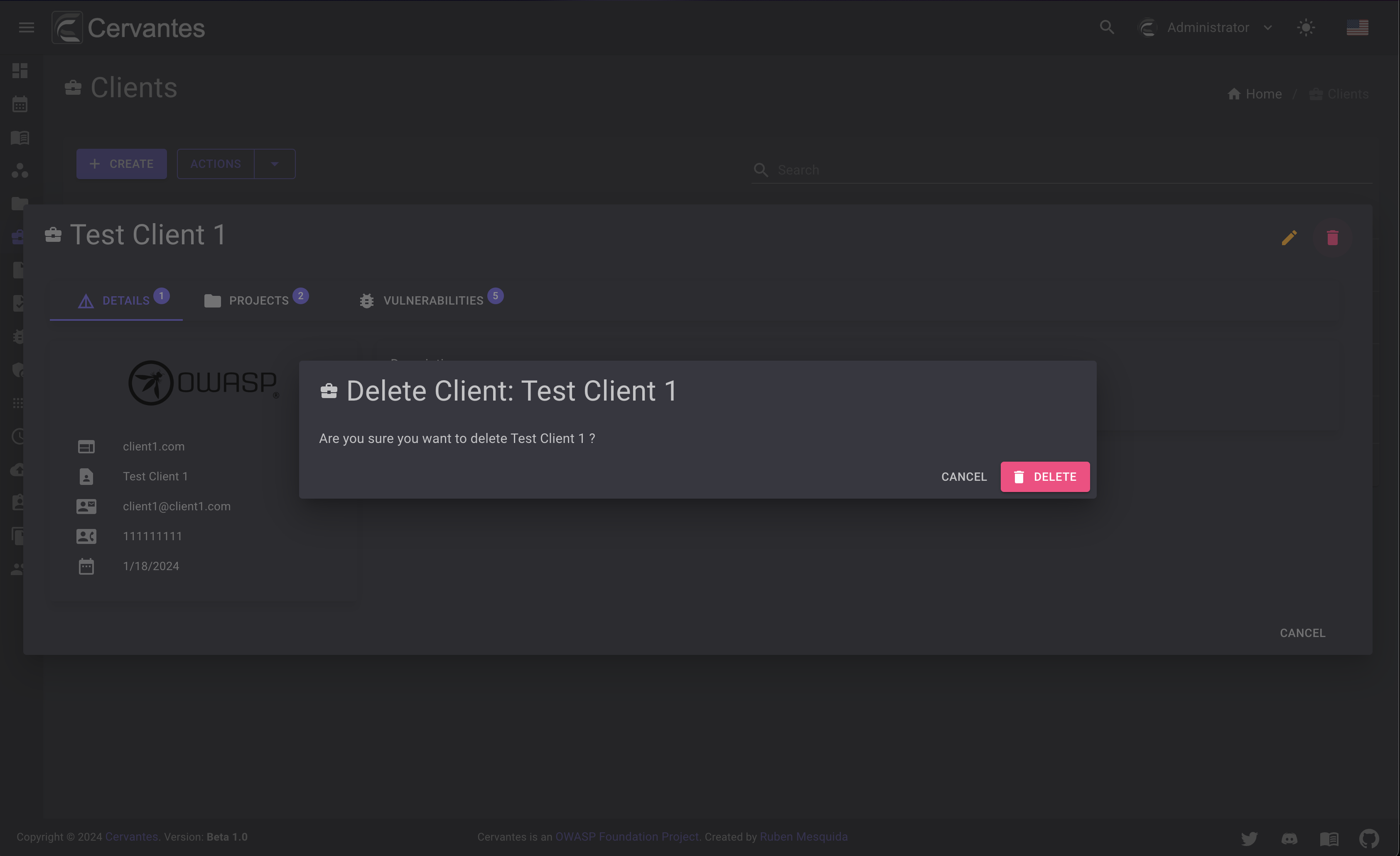This screenshot has width=1400, height=856.
Task: Open the Discord icon in the footer
Action: 1289,839
